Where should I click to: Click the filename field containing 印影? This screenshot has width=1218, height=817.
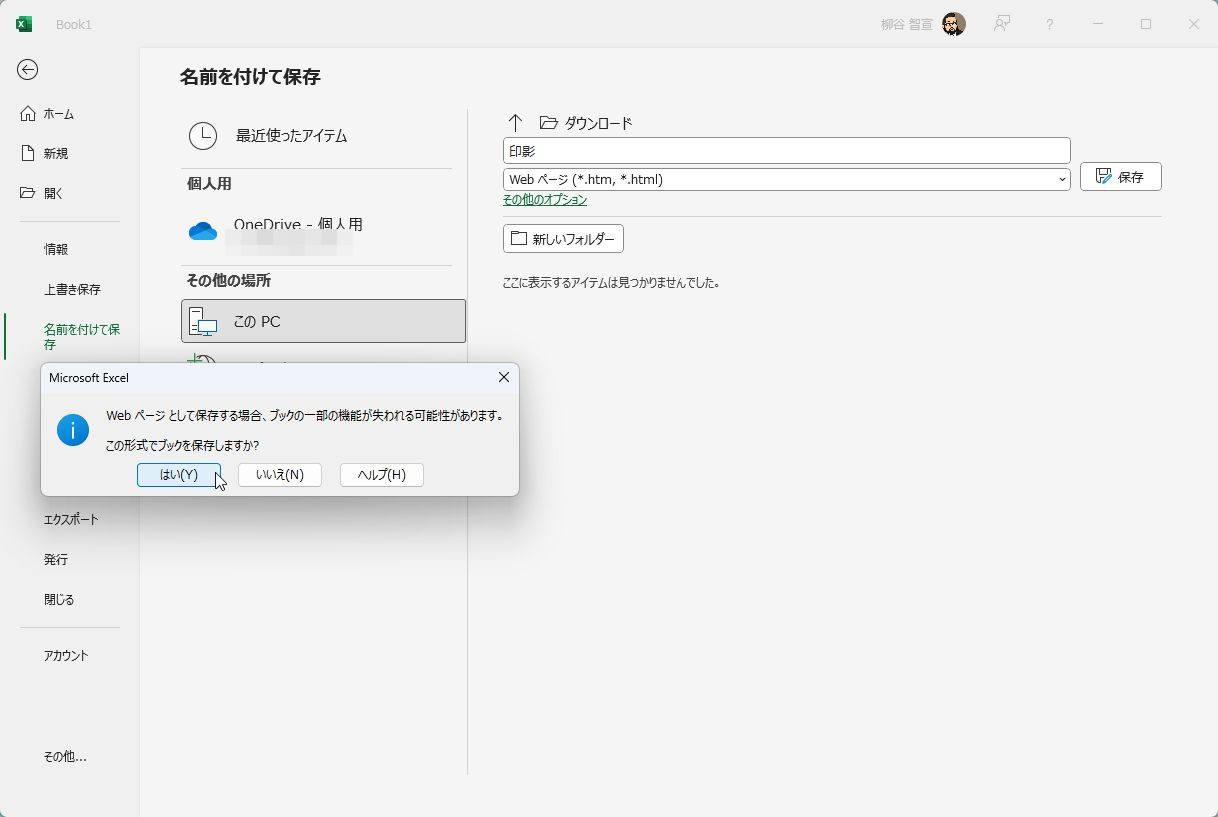coord(786,149)
